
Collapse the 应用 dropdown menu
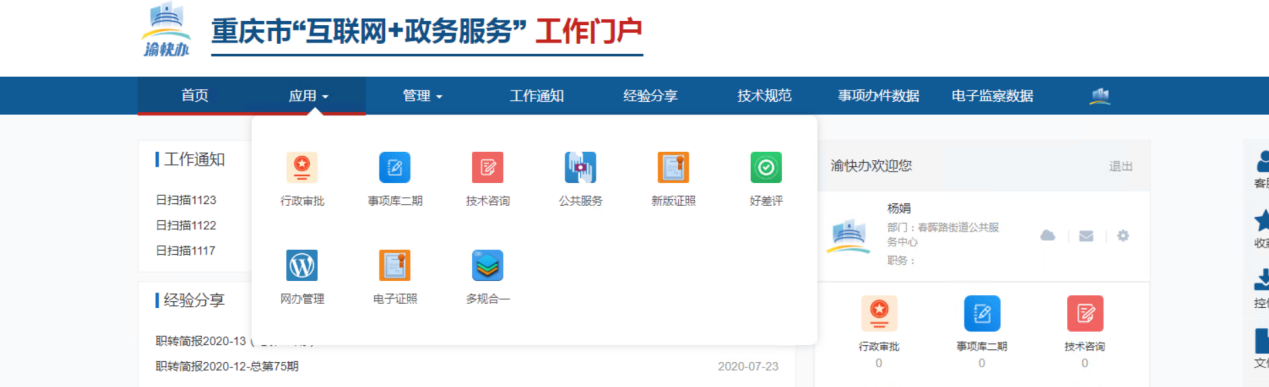(x=309, y=96)
